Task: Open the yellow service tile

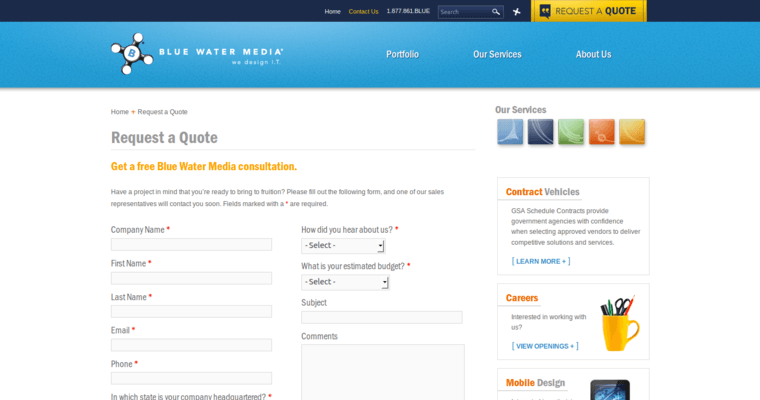Action: [632, 132]
